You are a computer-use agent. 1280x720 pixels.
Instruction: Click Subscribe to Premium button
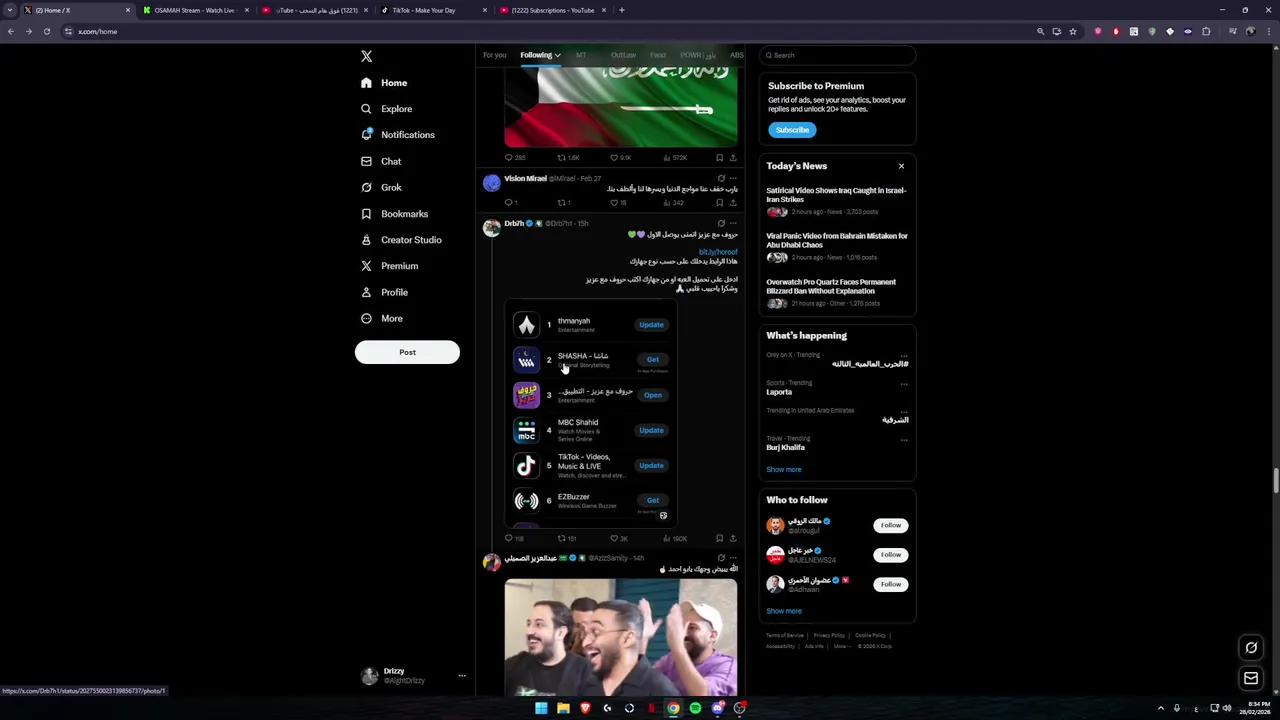[x=792, y=130]
